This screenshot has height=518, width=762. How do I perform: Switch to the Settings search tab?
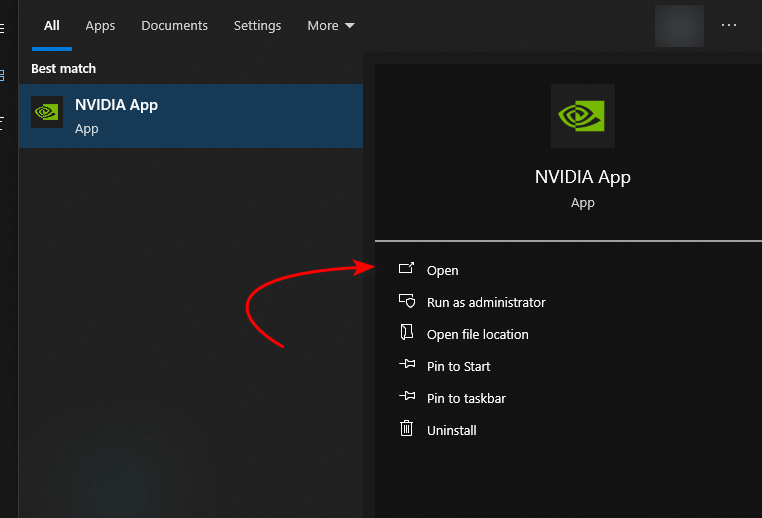point(257,26)
